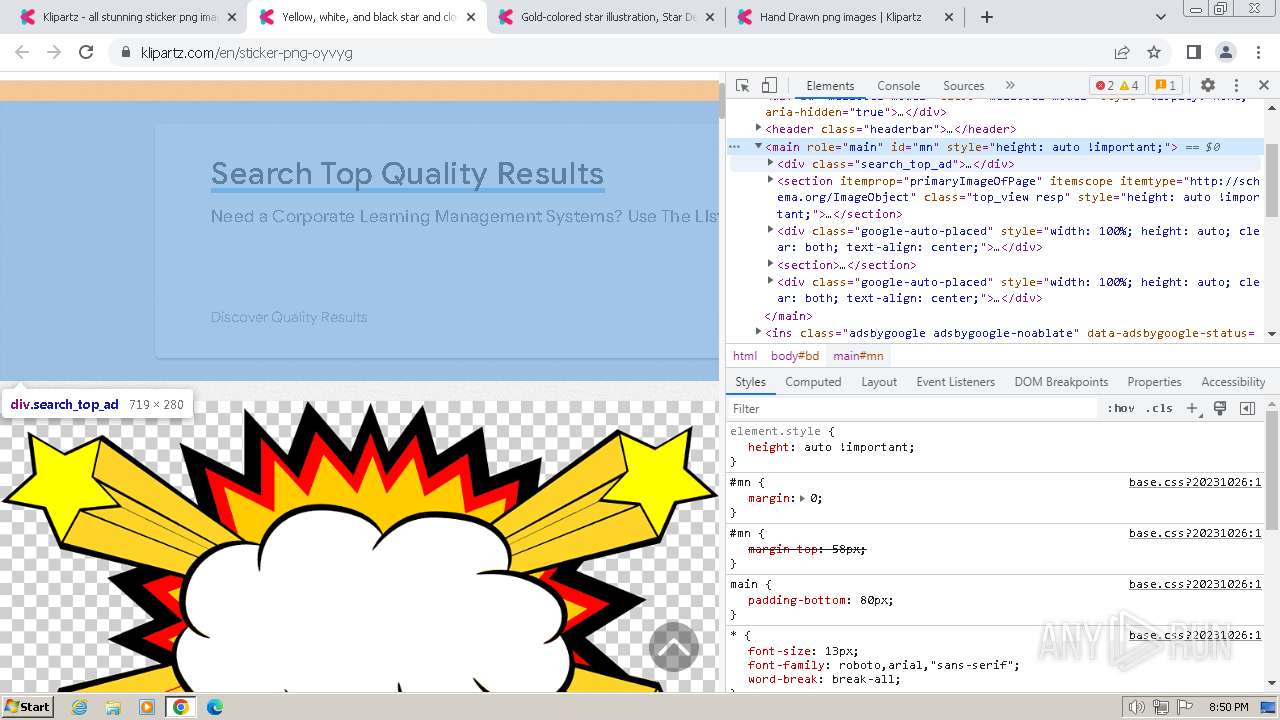Toggle the rendering emulations paintbrush icon
This screenshot has width=1280, height=720.
click(1220, 408)
